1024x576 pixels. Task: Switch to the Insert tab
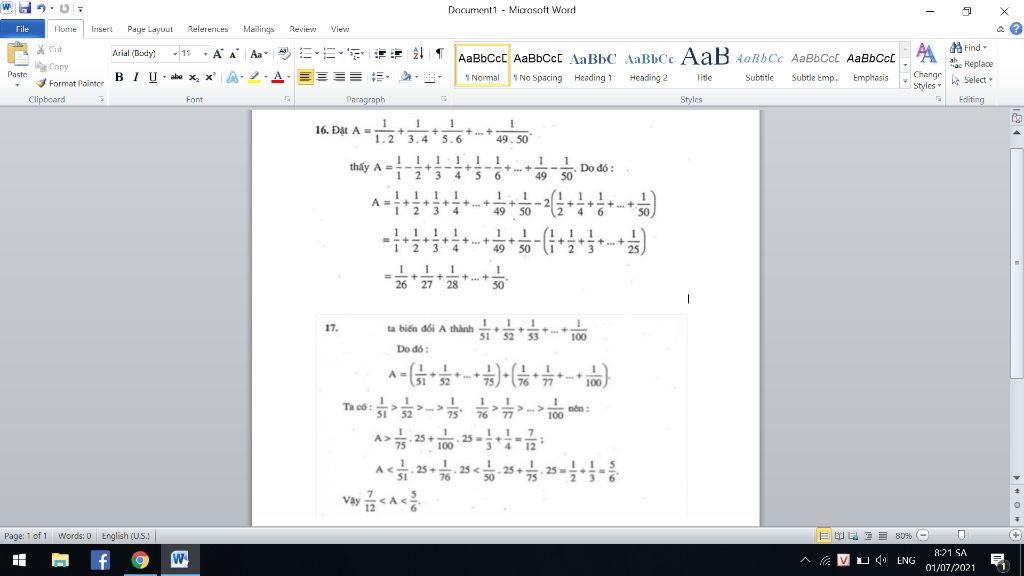[x=101, y=29]
